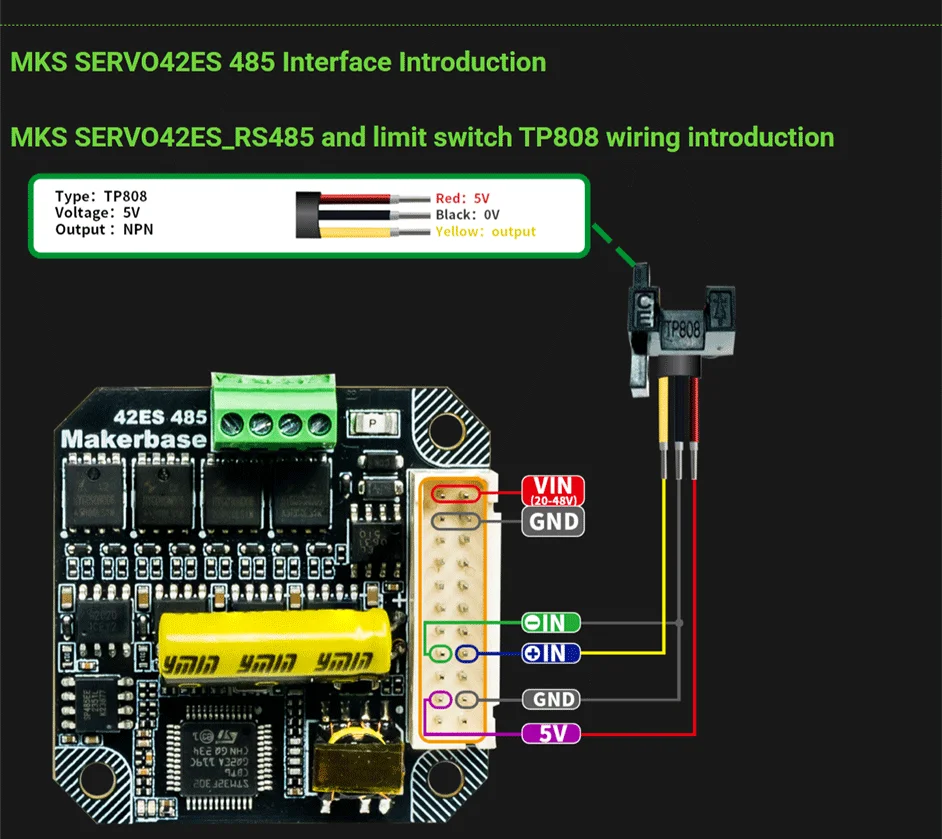Screen dimensions: 942x839
Task: Click the STM32 microcontroller chip
Action: point(220,758)
